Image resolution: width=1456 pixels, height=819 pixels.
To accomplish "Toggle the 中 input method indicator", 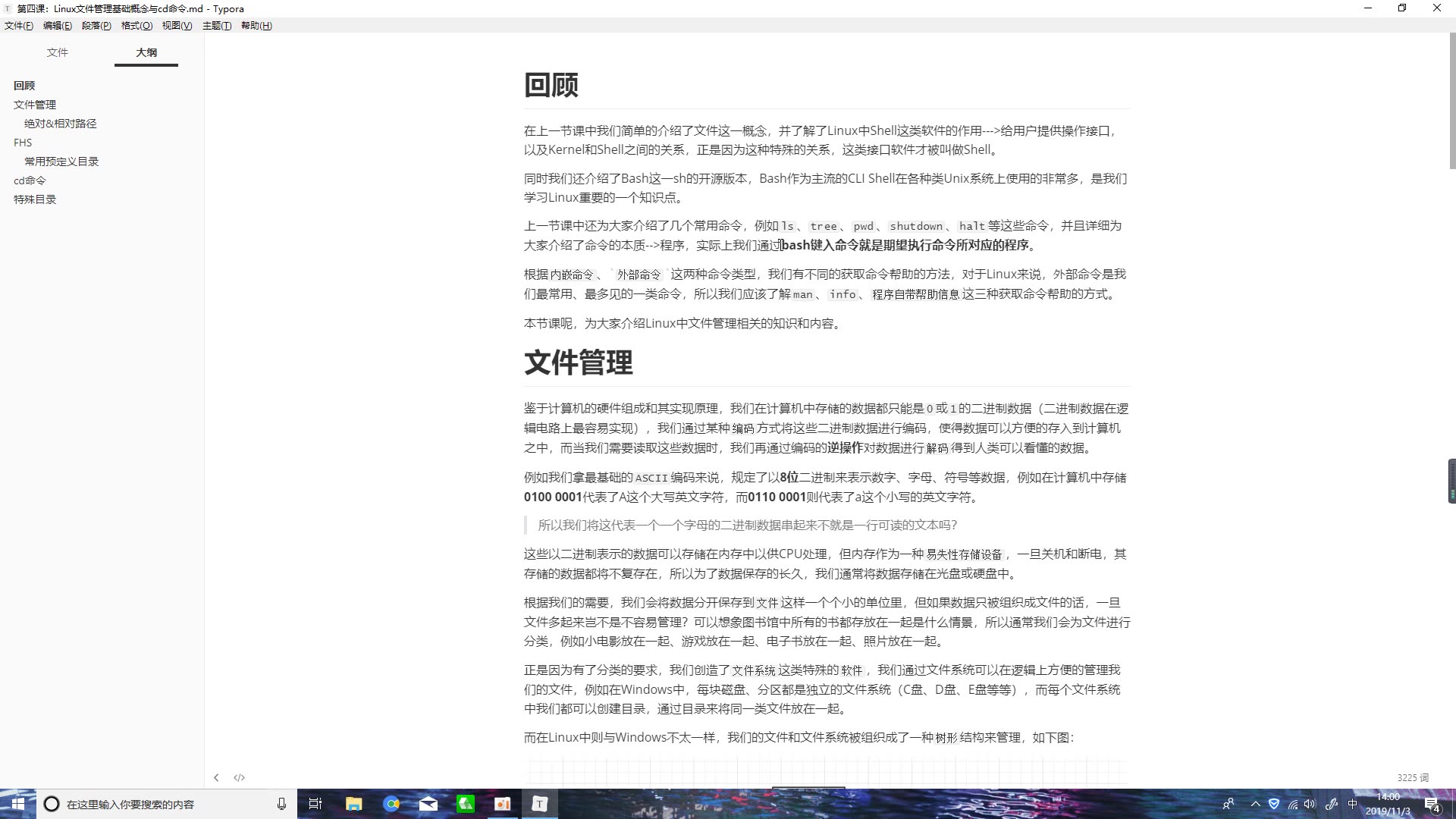I will pyautogui.click(x=1352, y=804).
